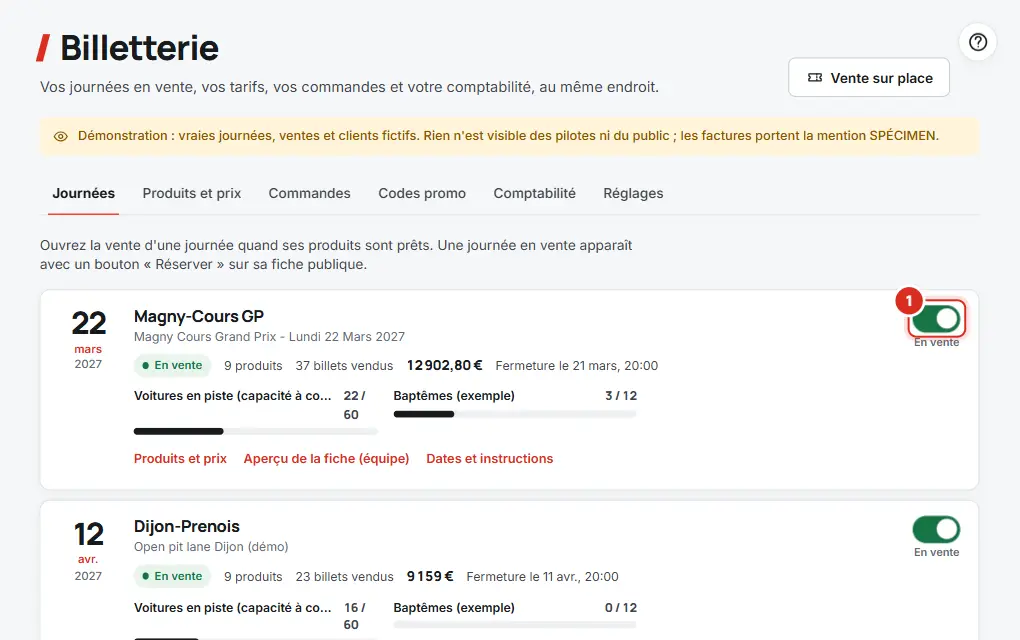
Task: Click the 12 902,80 € revenue amount
Action: coord(445,366)
